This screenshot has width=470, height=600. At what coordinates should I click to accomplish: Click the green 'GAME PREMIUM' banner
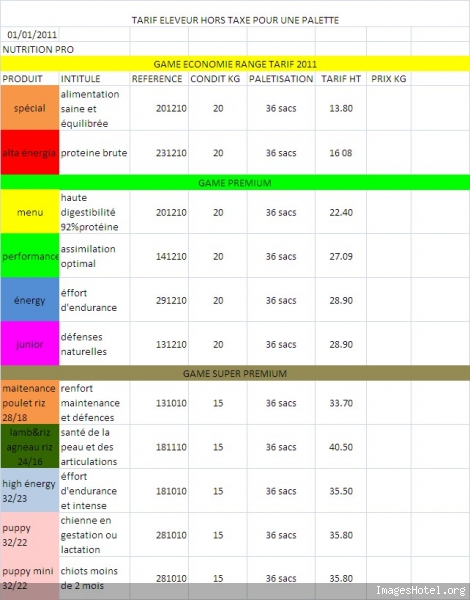point(235,183)
